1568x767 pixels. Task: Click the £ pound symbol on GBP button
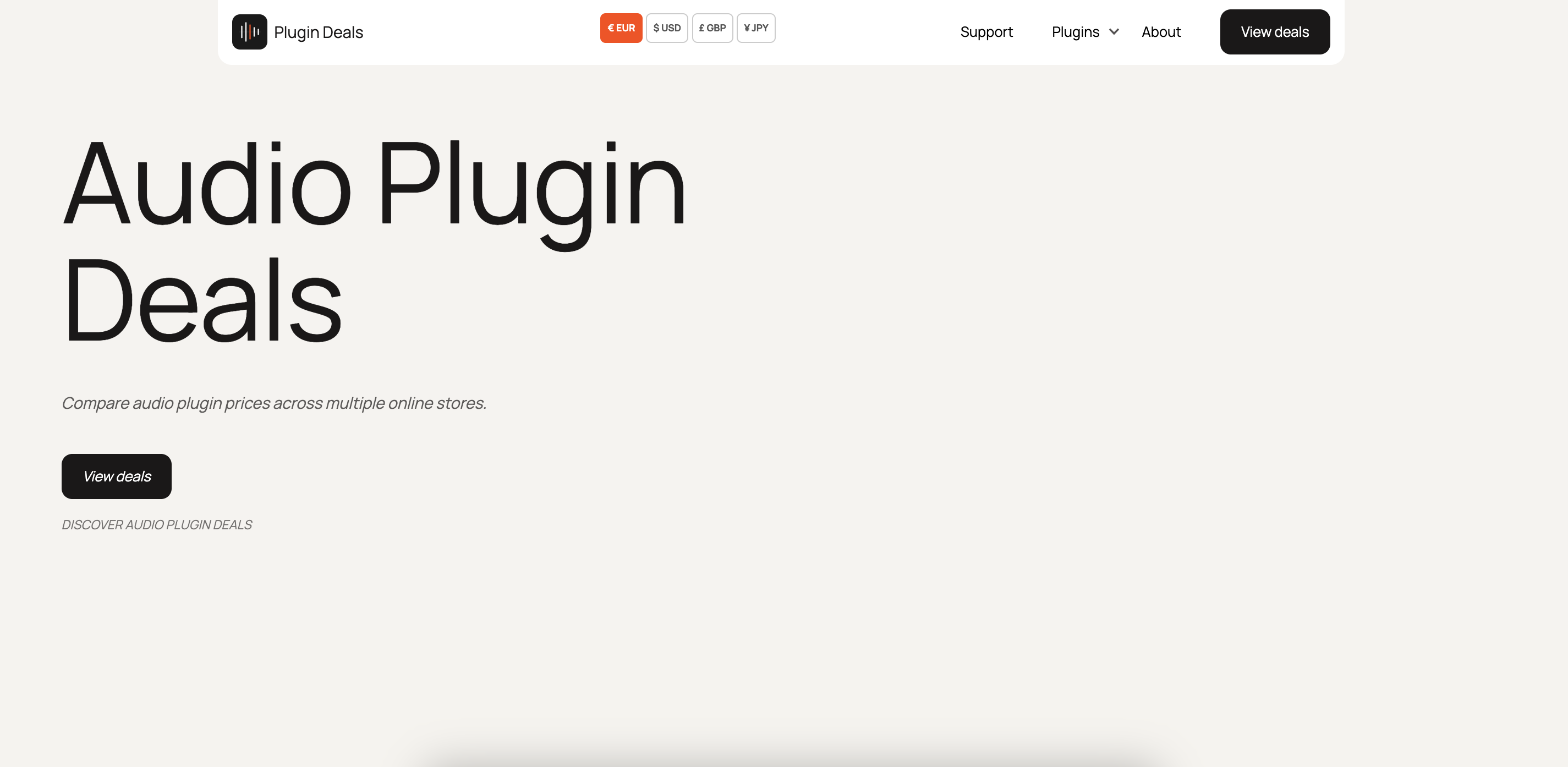(x=701, y=28)
